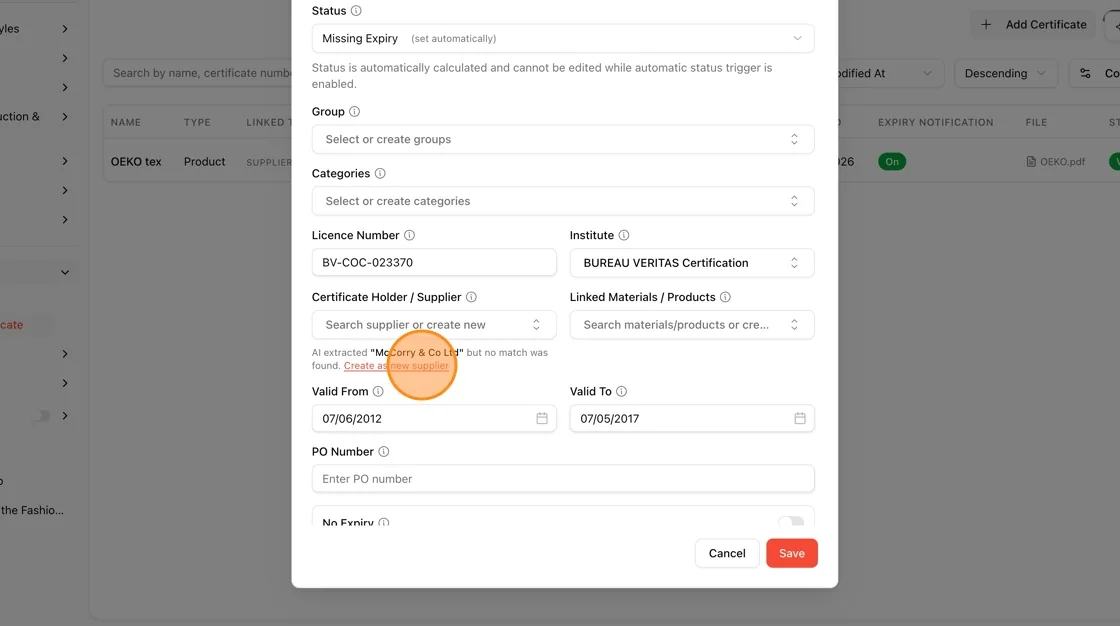Click the Create as new supplier link

click(x=396, y=366)
